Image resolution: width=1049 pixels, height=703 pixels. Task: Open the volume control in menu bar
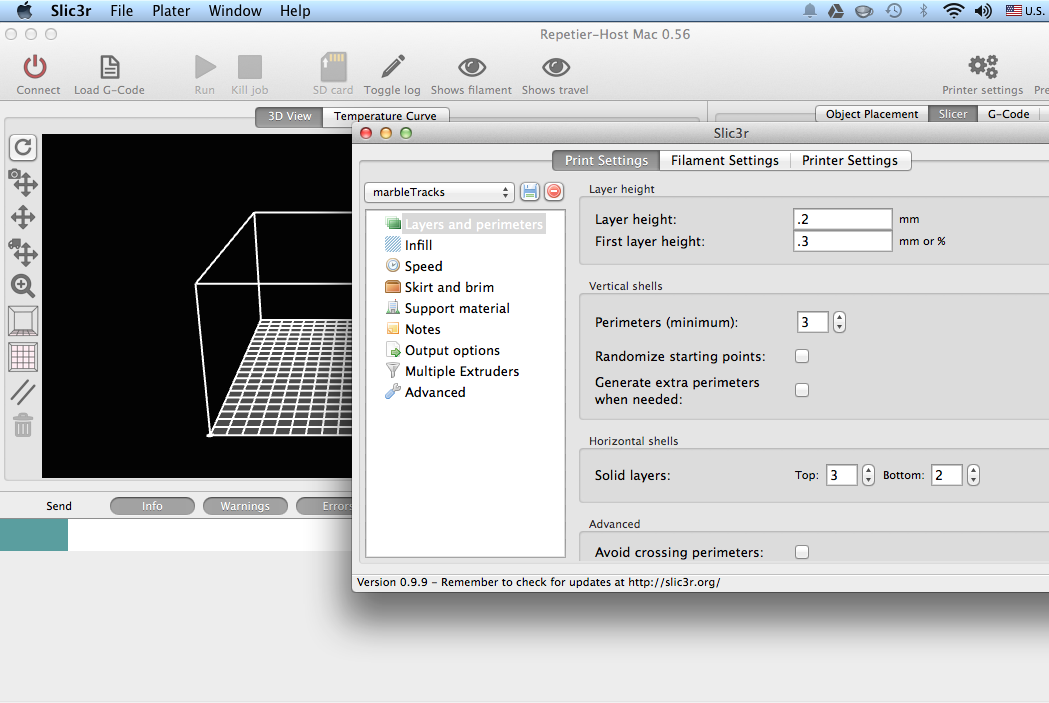tap(983, 11)
